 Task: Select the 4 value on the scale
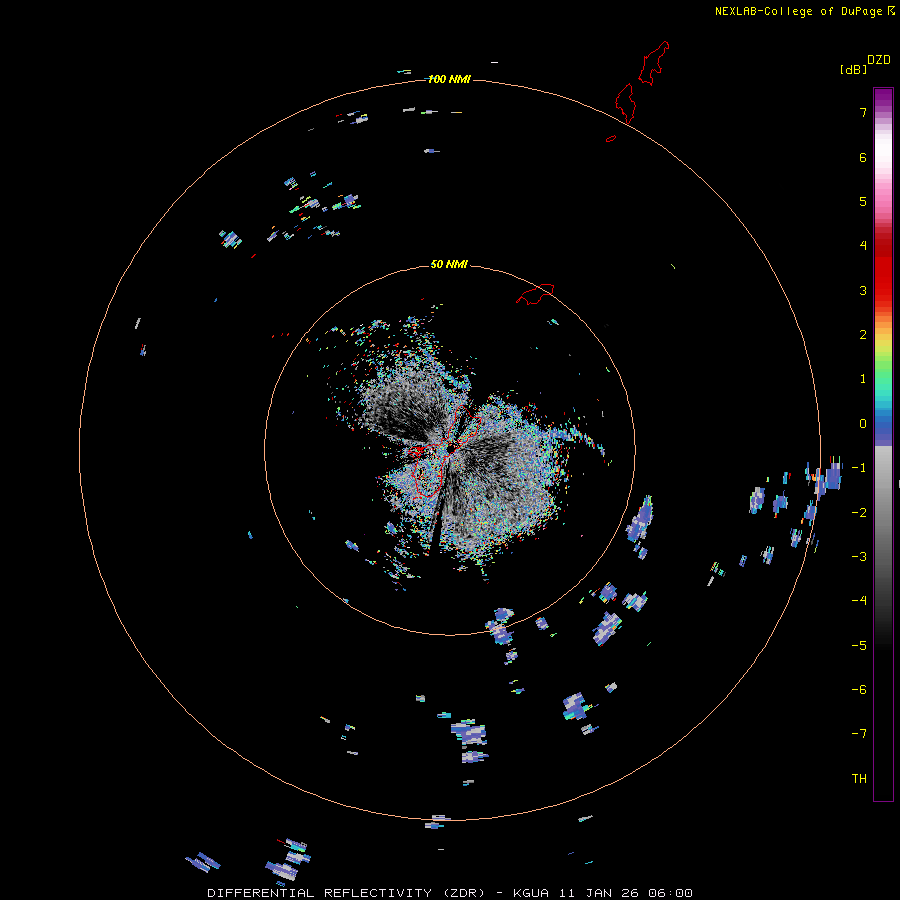863,246
